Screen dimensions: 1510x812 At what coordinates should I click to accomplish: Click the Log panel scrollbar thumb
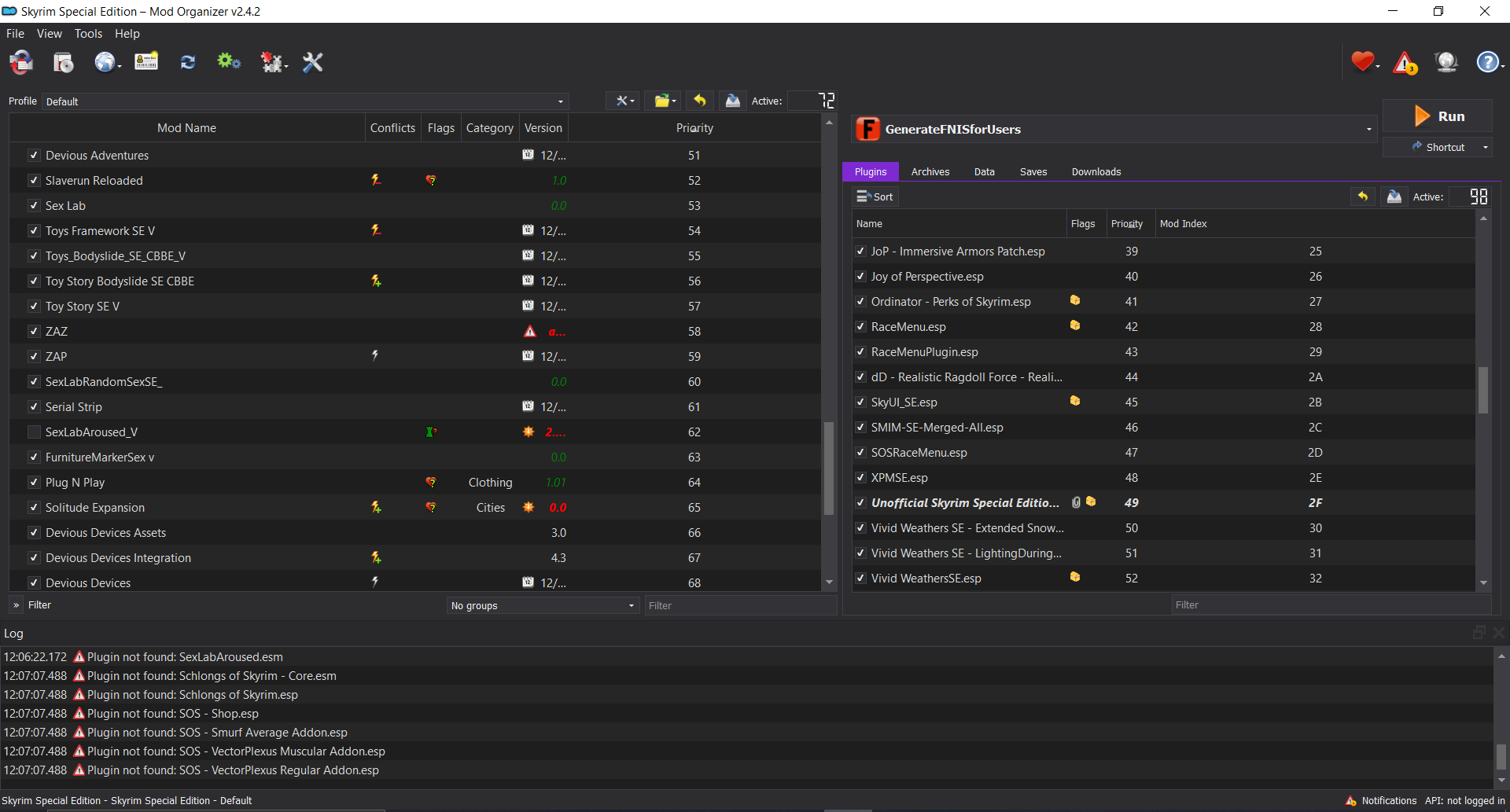(1501, 757)
